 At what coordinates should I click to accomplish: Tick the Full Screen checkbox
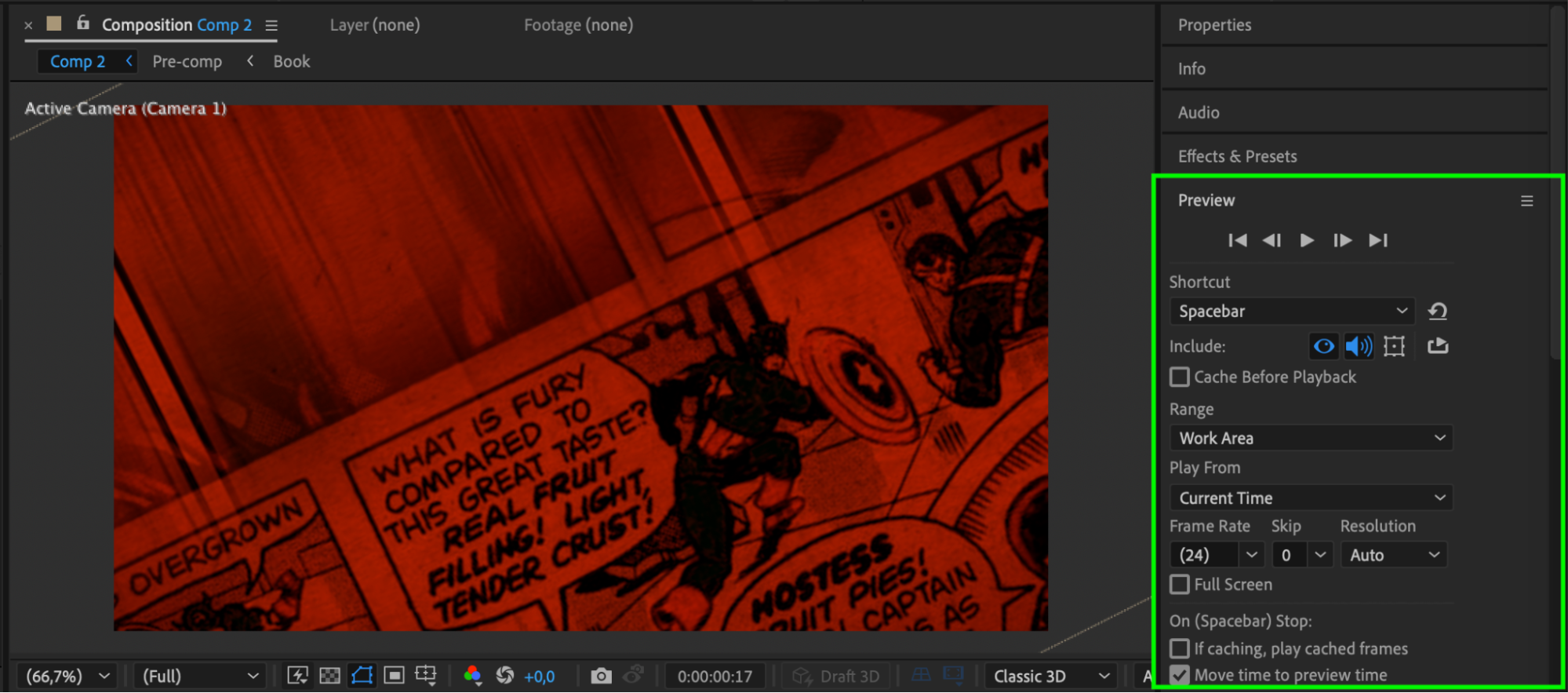click(1180, 585)
